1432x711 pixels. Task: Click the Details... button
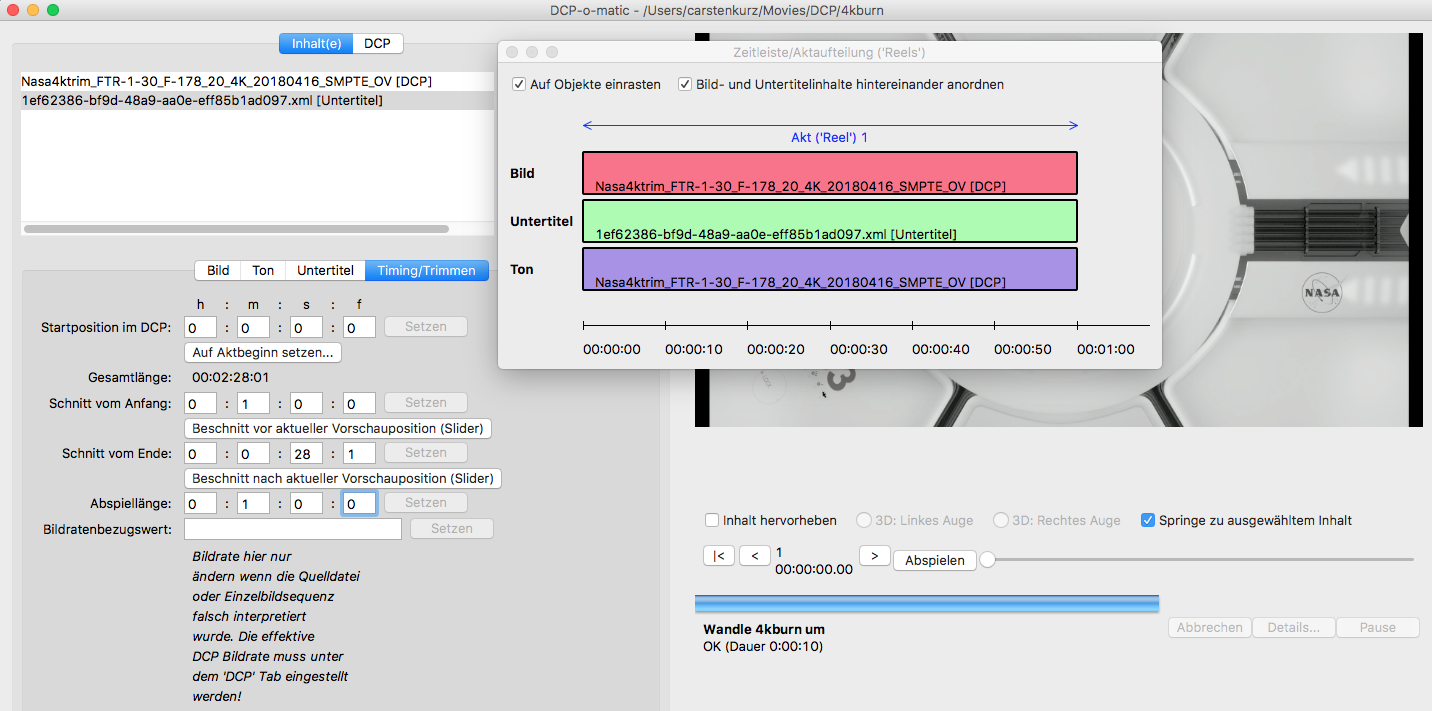coord(1294,627)
